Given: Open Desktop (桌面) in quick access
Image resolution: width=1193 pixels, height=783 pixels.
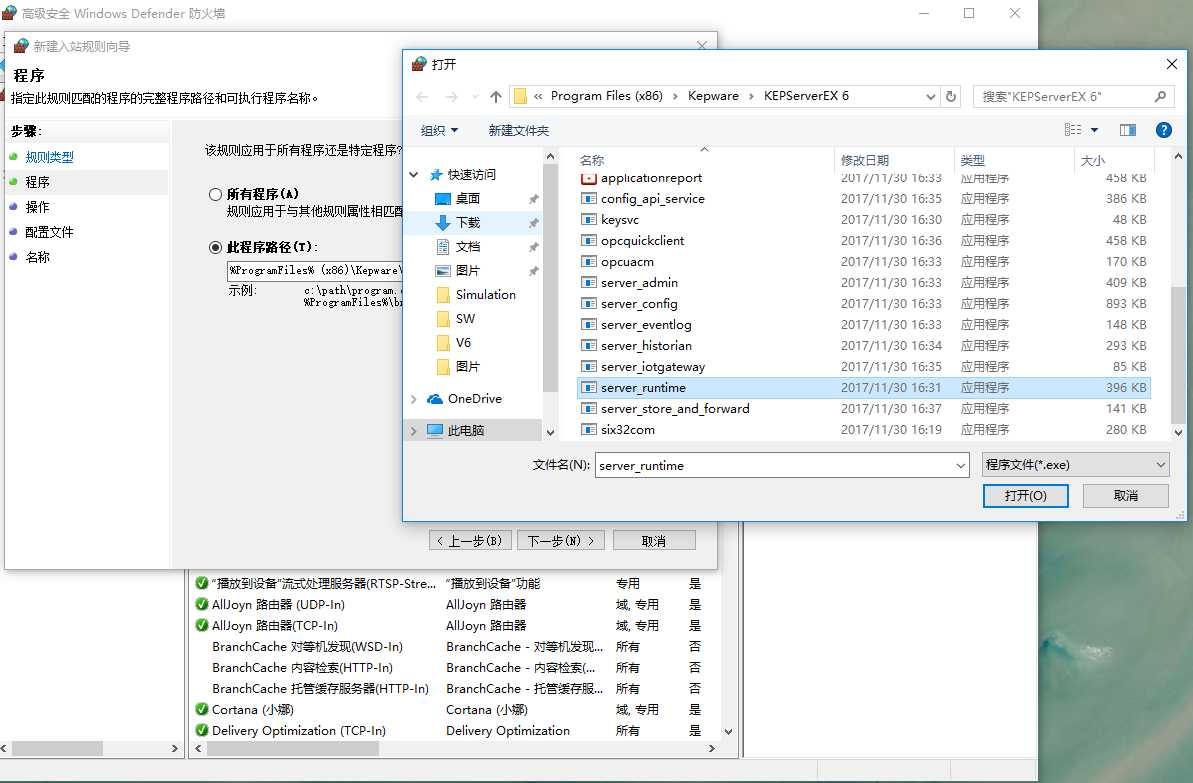Looking at the screenshot, I should [467, 199].
